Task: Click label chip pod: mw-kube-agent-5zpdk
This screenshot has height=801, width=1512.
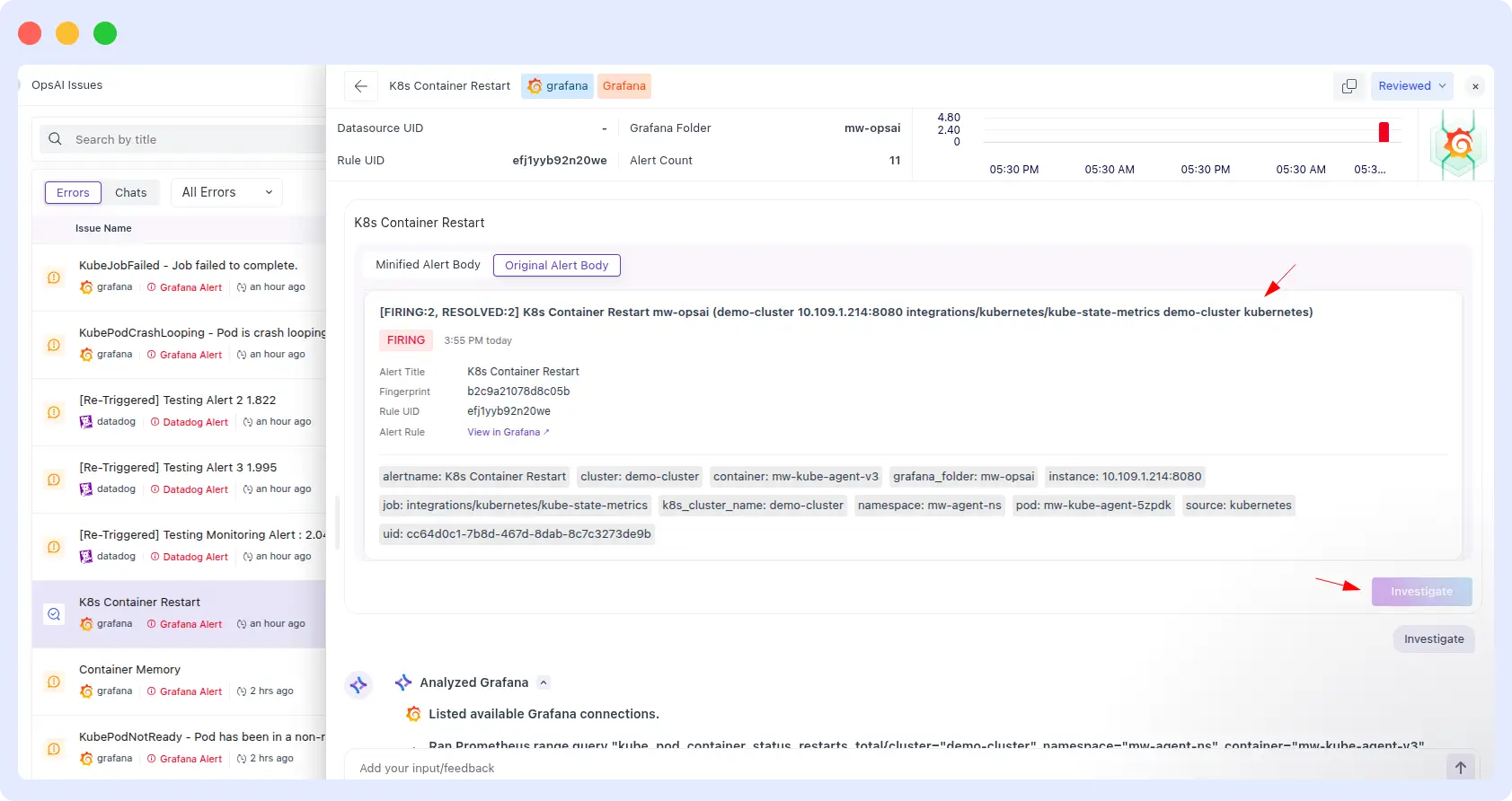Action: [1093, 506]
